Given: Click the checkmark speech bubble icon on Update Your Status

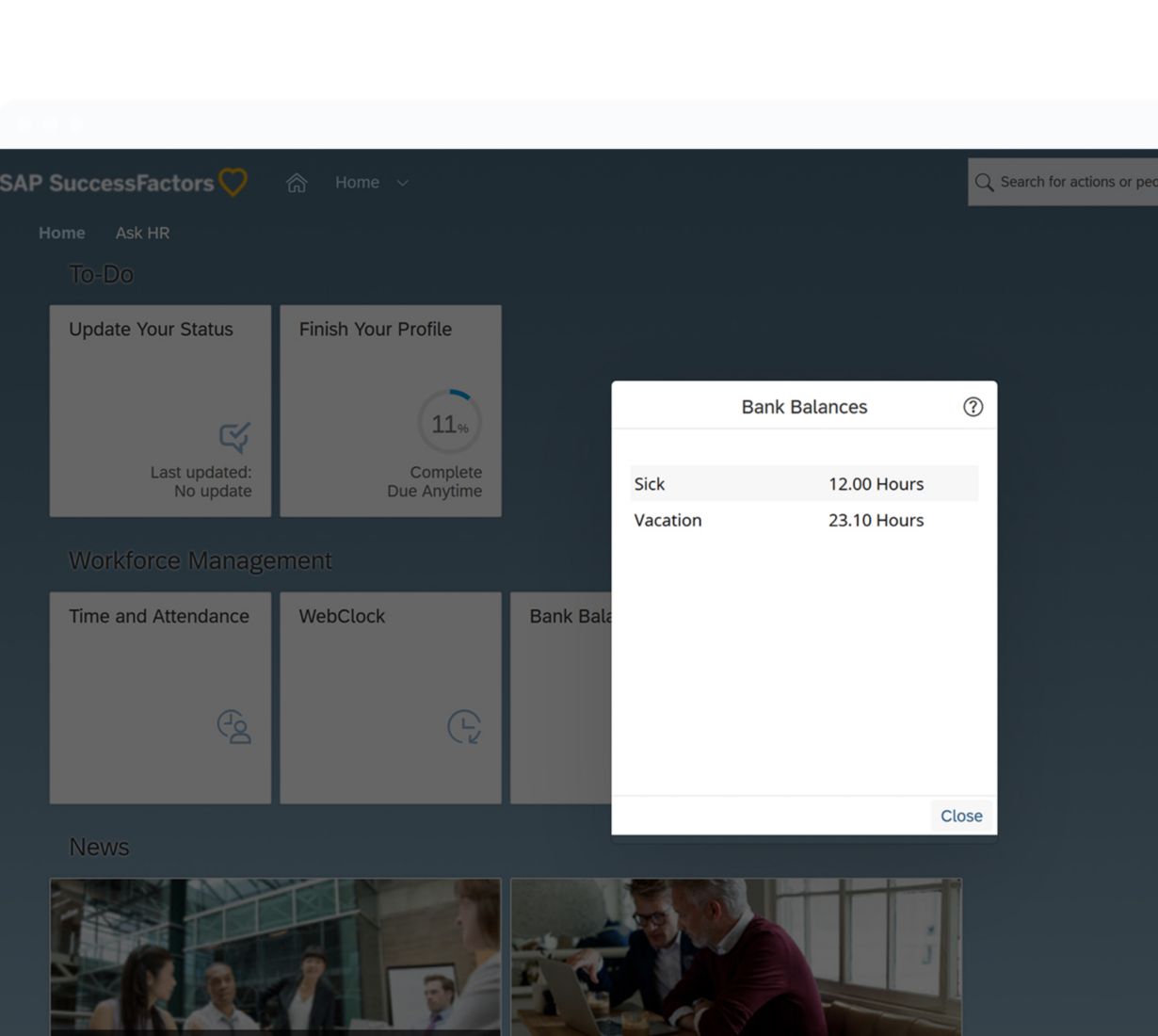Looking at the screenshot, I should pos(234,437).
